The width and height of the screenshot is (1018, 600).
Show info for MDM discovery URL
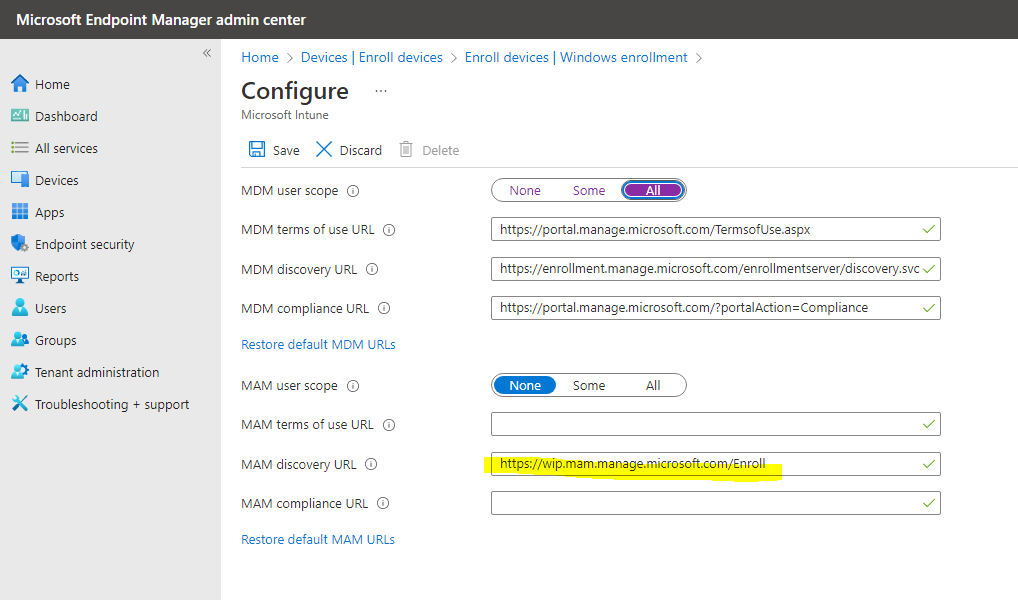[372, 269]
